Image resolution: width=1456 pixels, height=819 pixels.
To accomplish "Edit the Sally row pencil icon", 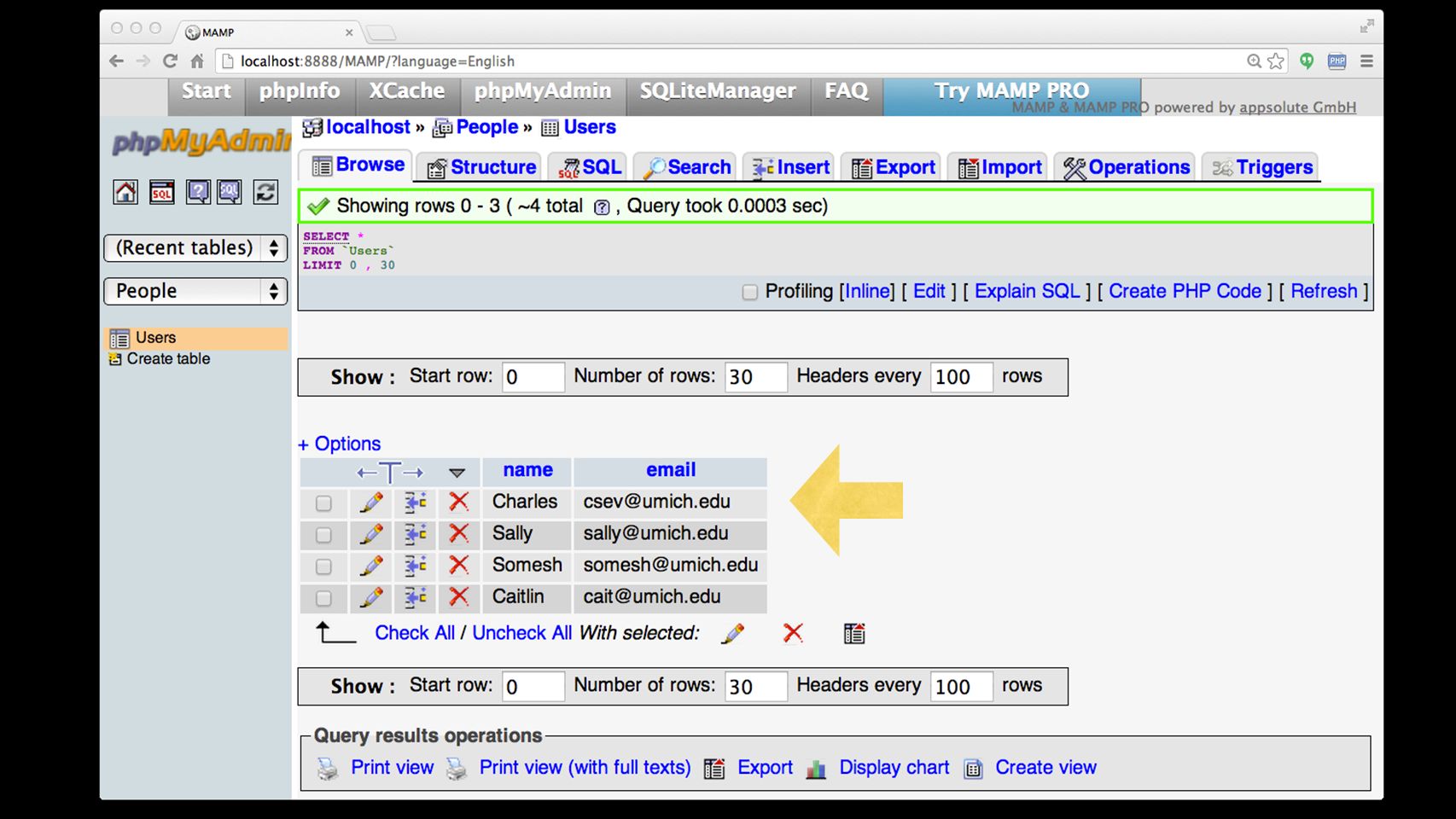I will point(371,534).
